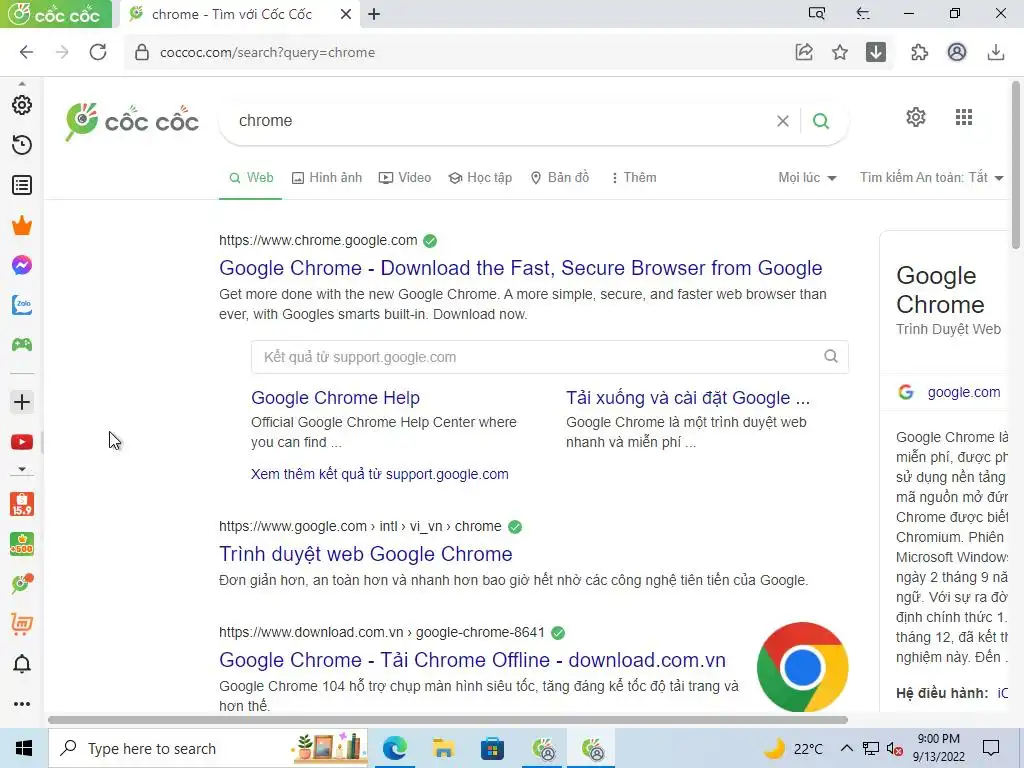Open Windows Start menu
This screenshot has width=1024, height=768.
[24, 748]
